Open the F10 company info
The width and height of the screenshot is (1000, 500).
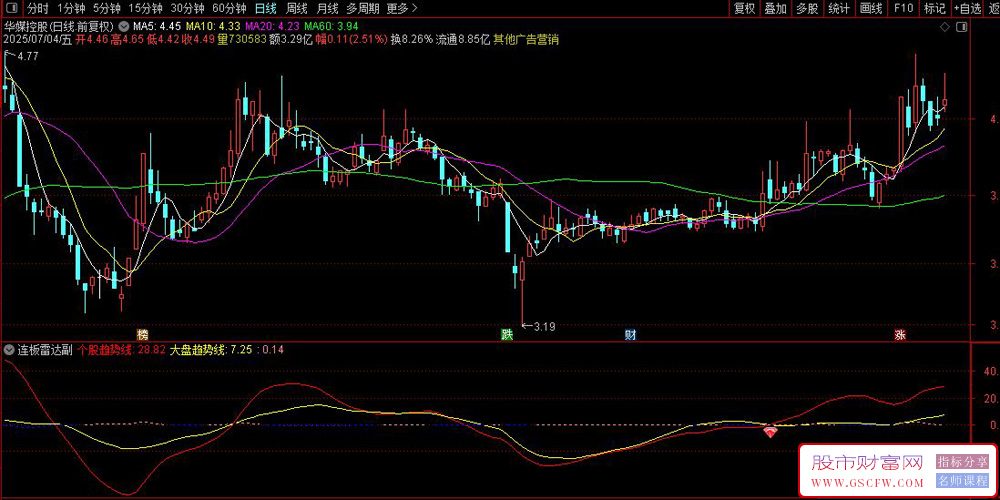click(x=903, y=8)
